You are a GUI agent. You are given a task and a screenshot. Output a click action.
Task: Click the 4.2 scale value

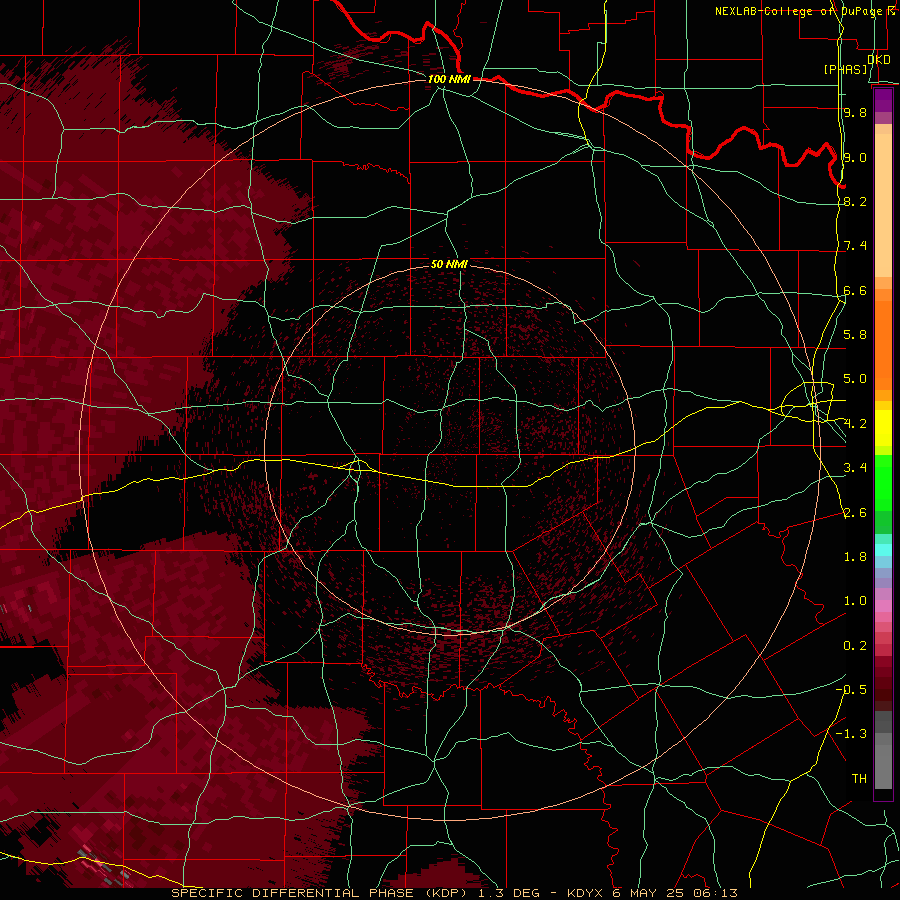(855, 424)
